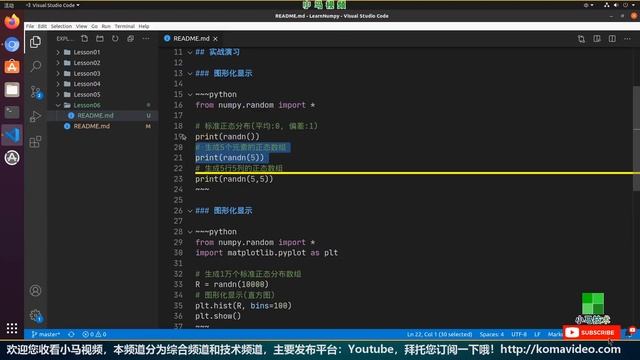Open Files manager from the dock

pos(12,89)
